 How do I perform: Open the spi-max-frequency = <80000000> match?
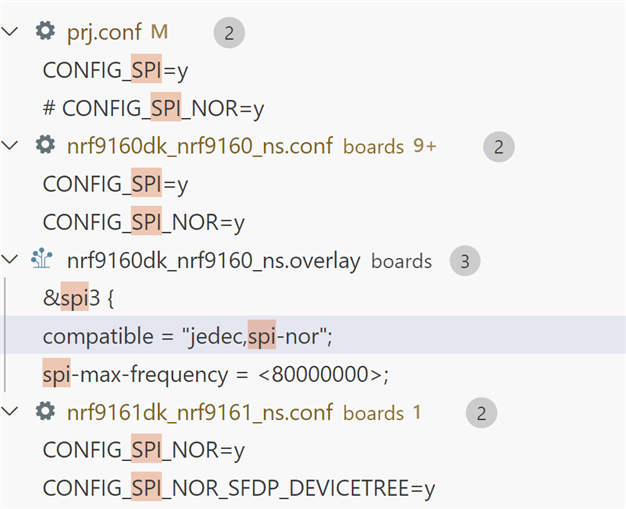(x=216, y=374)
